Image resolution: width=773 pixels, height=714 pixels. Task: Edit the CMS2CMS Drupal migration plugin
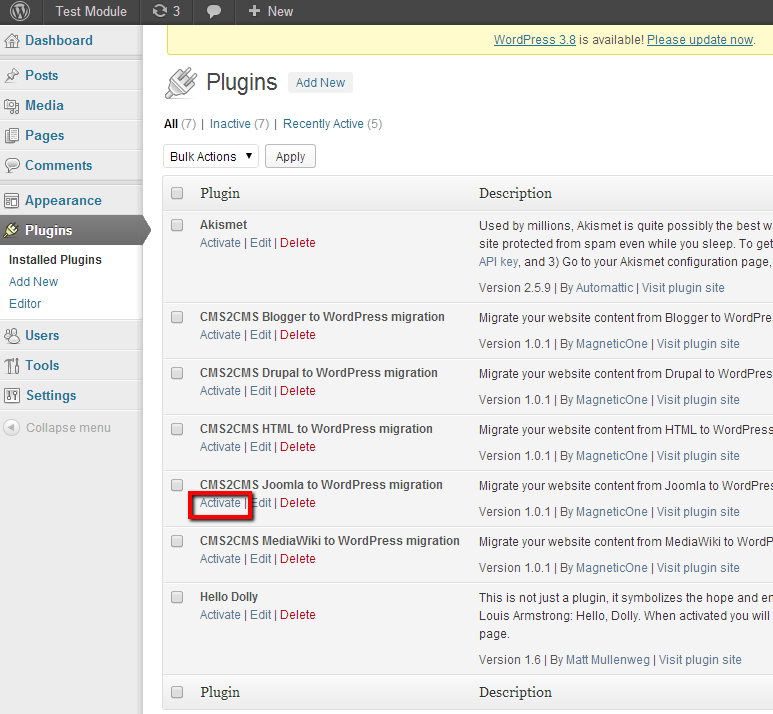point(261,391)
